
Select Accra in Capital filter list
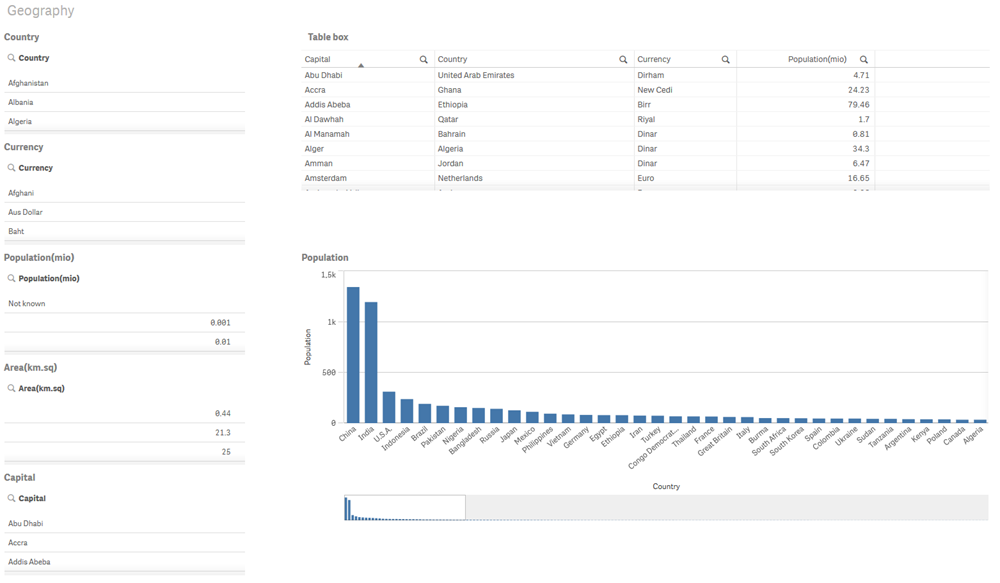[18, 543]
